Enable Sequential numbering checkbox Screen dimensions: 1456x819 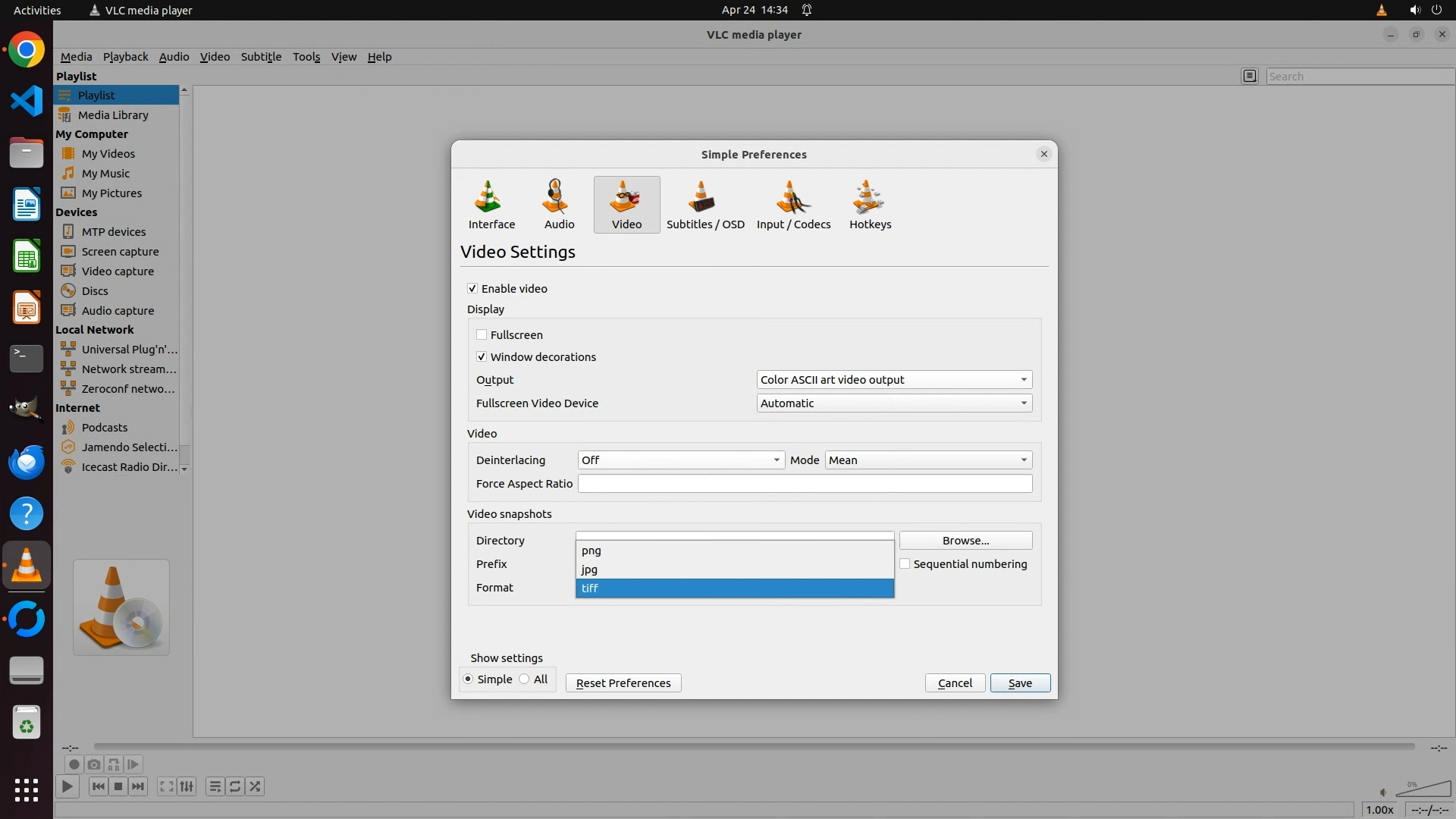[905, 563]
